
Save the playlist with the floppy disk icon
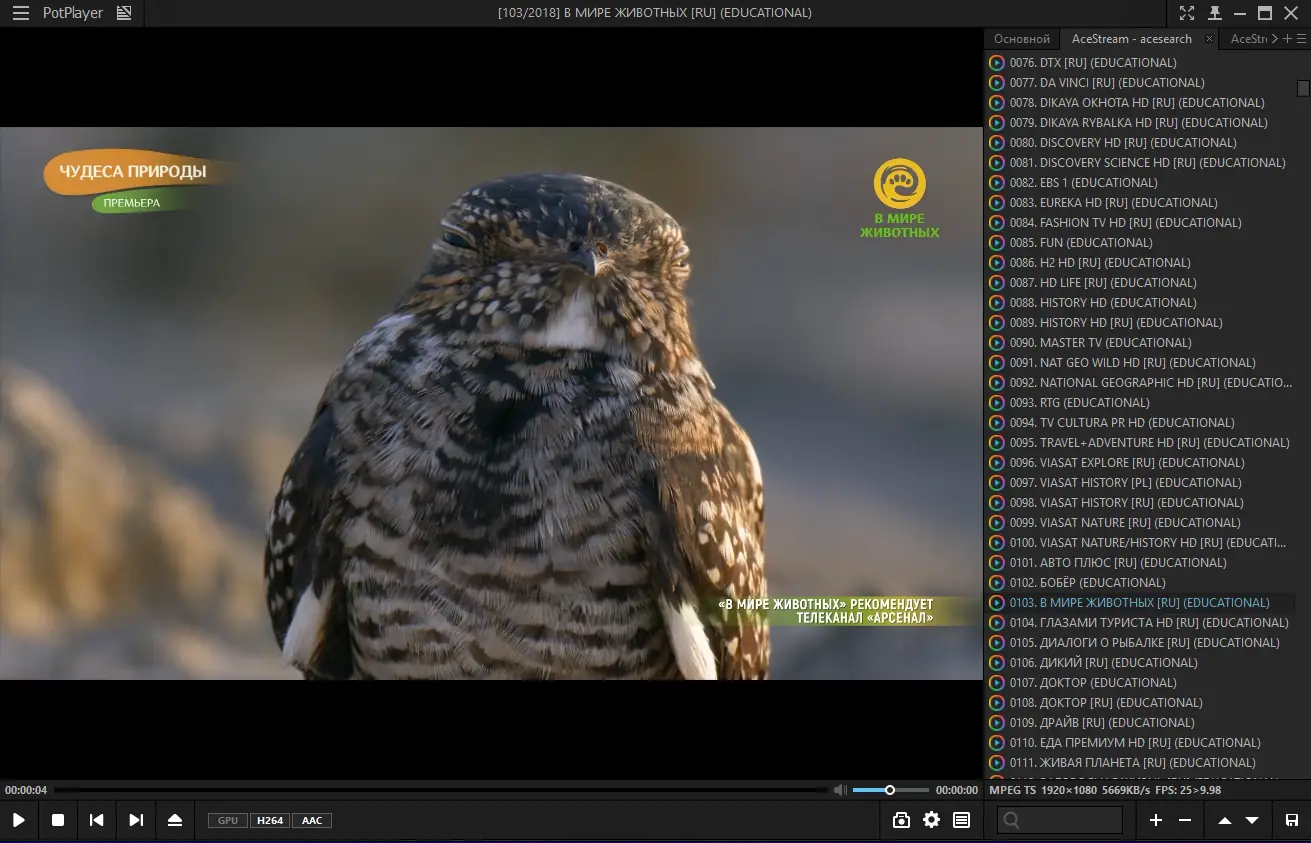(1291, 820)
